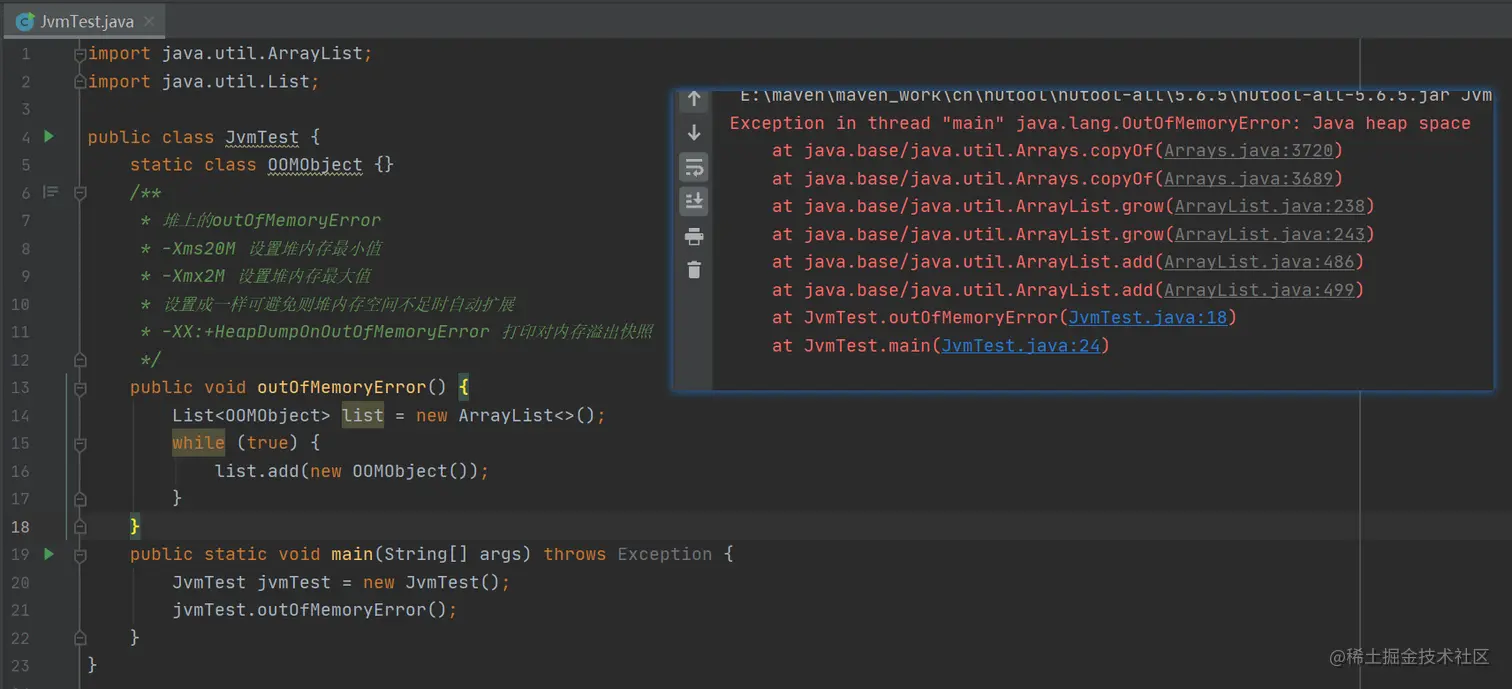1512x689 pixels.
Task: Collapse the main method at line 19
Action: (80, 554)
